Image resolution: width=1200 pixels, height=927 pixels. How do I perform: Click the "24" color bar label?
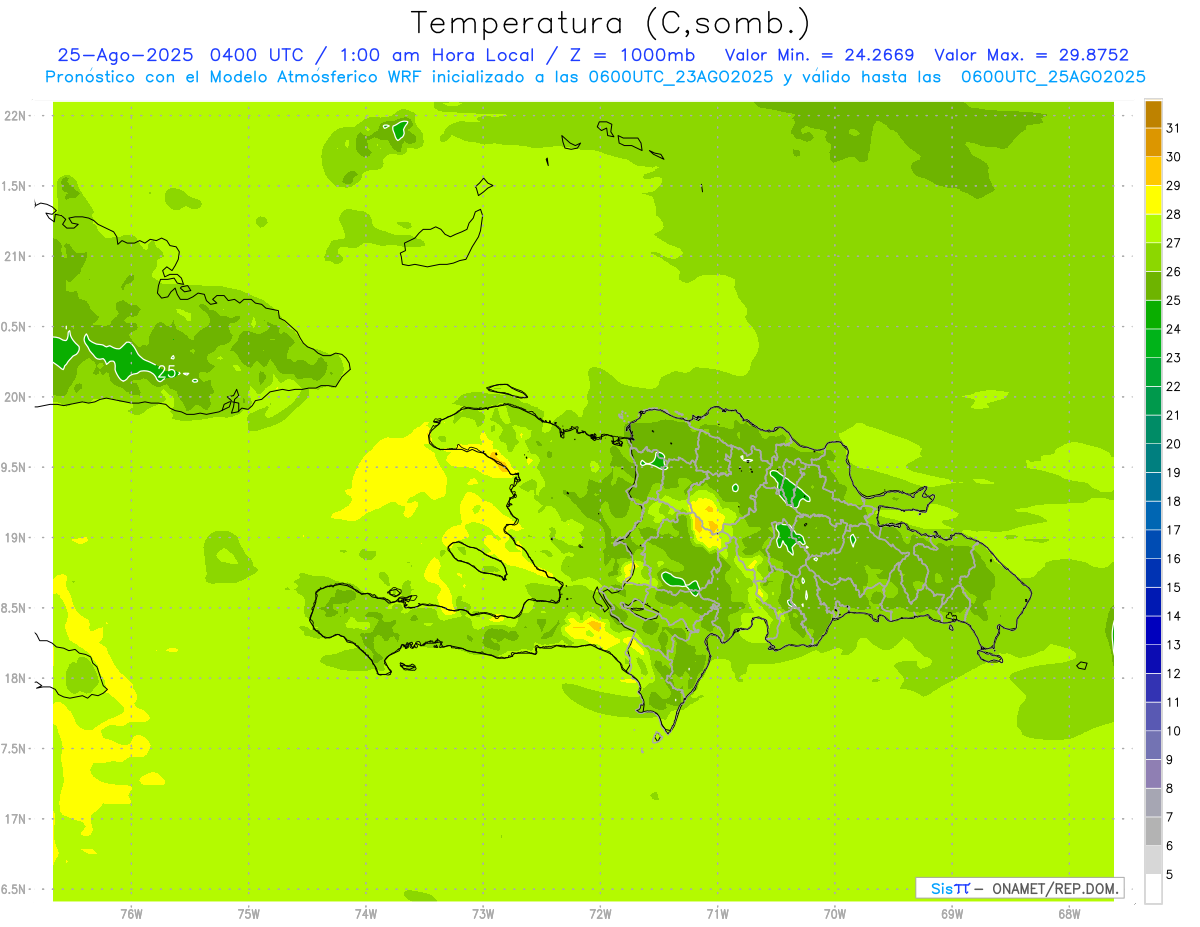pos(1174,329)
